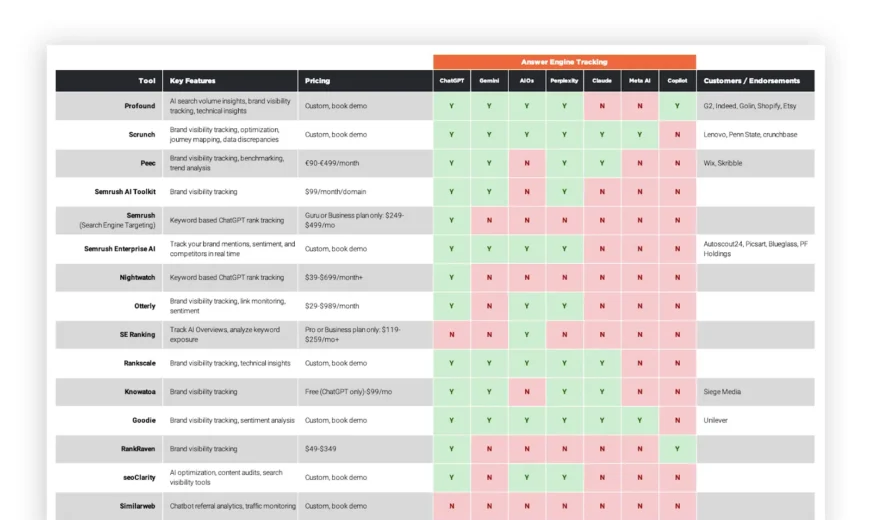Click the SE Ranking tool name

click(138, 335)
